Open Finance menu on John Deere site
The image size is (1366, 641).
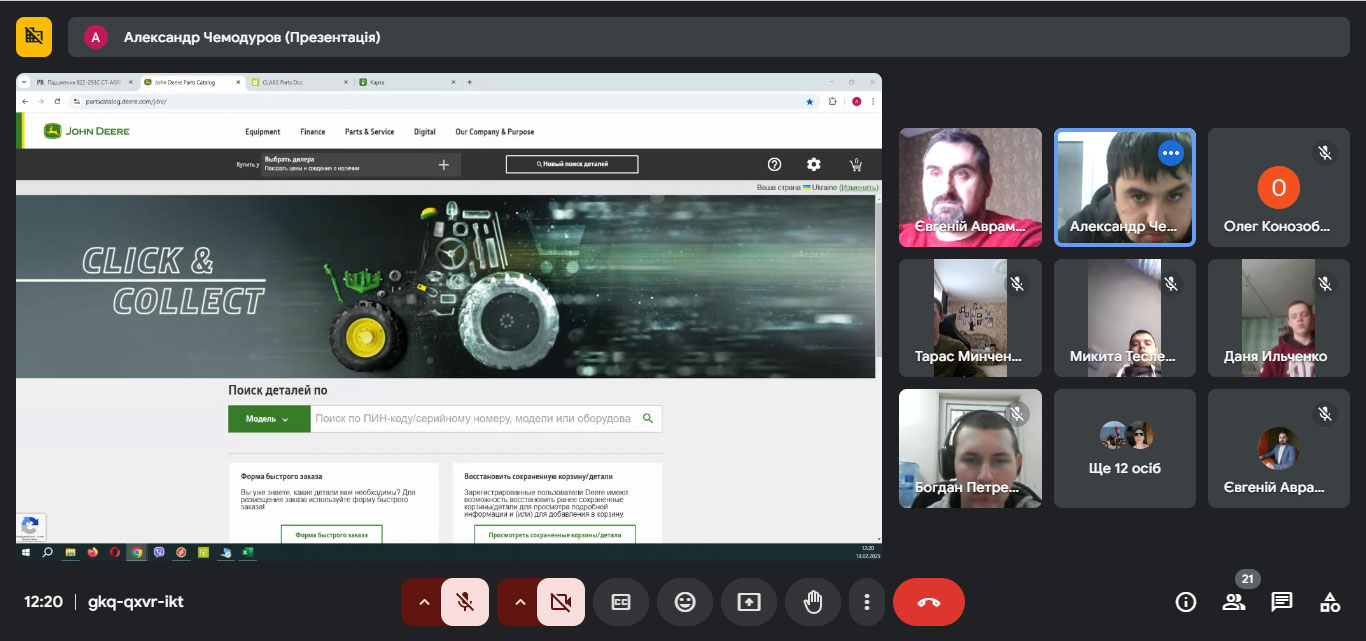(313, 132)
